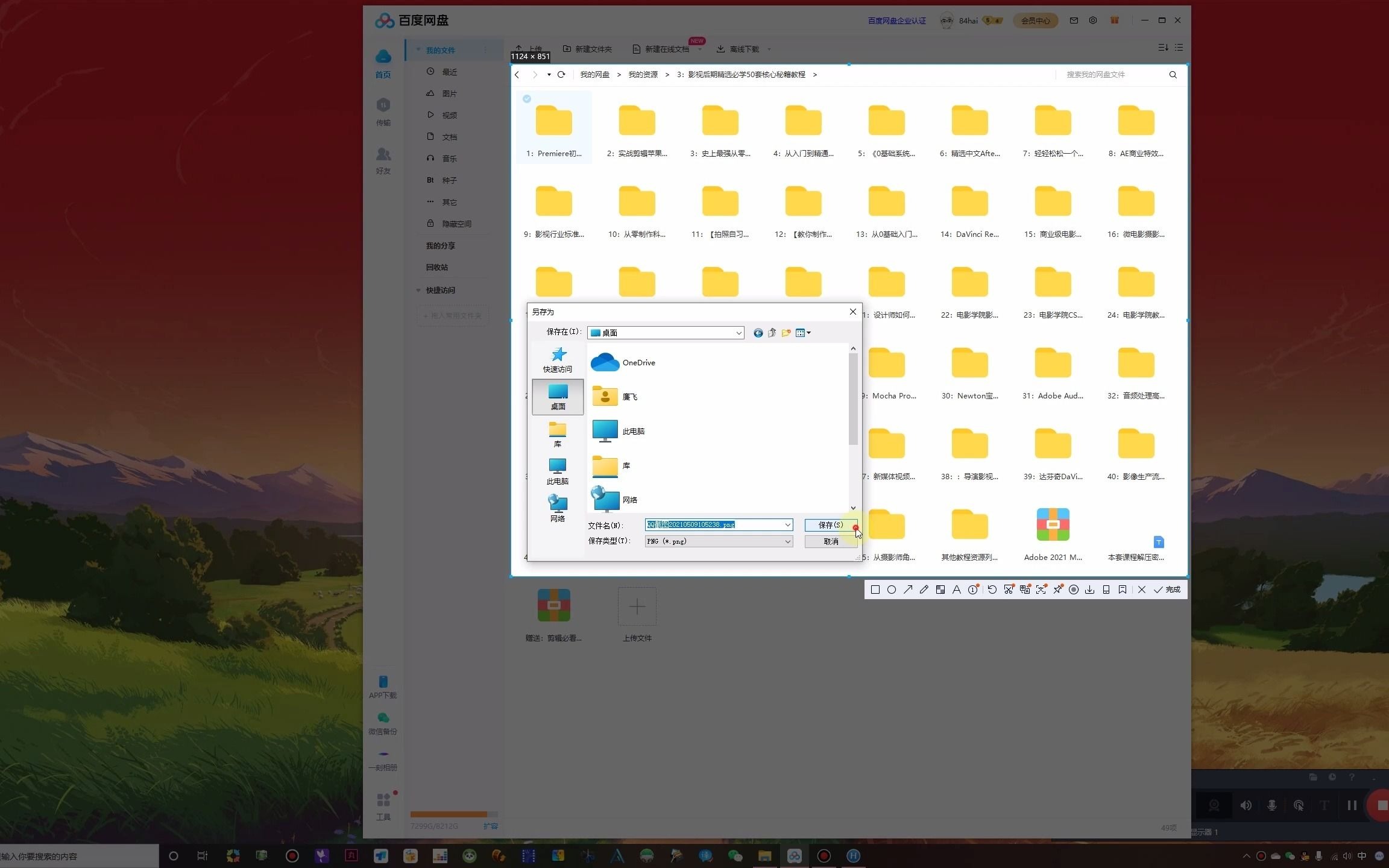The image size is (1389, 868).
Task: Select the ellipse annotation tool in screenshot toolbar
Action: [892, 590]
